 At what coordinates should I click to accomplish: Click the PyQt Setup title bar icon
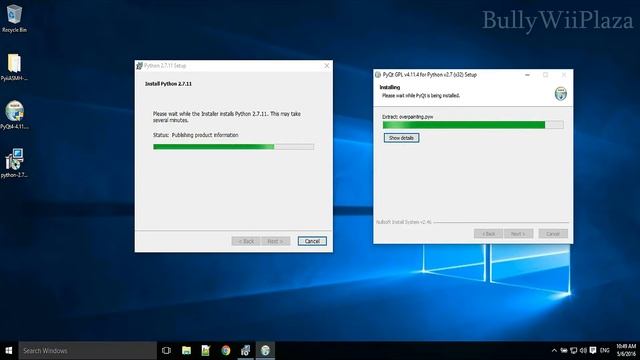[x=378, y=75]
